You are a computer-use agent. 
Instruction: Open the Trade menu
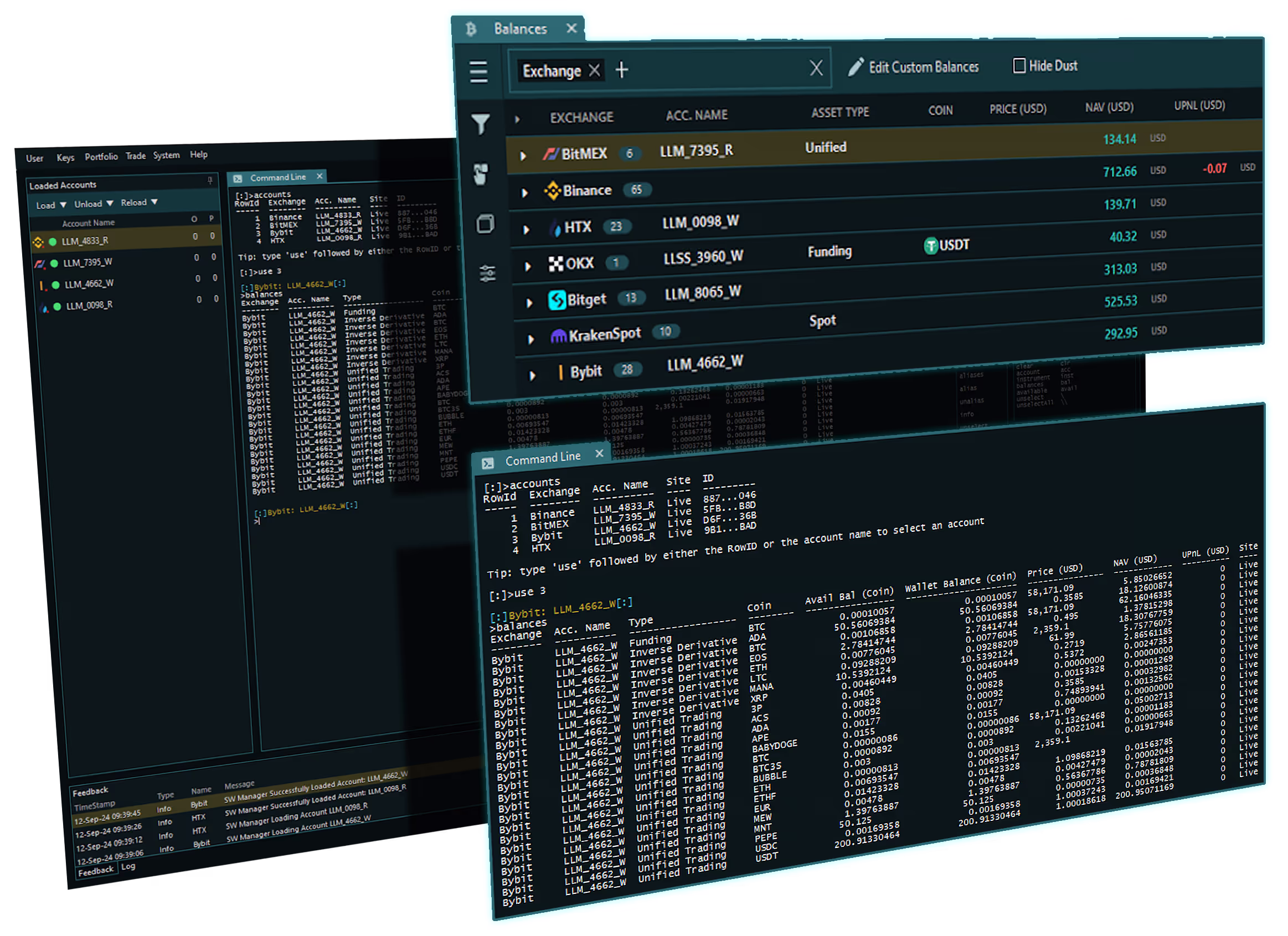pos(135,156)
